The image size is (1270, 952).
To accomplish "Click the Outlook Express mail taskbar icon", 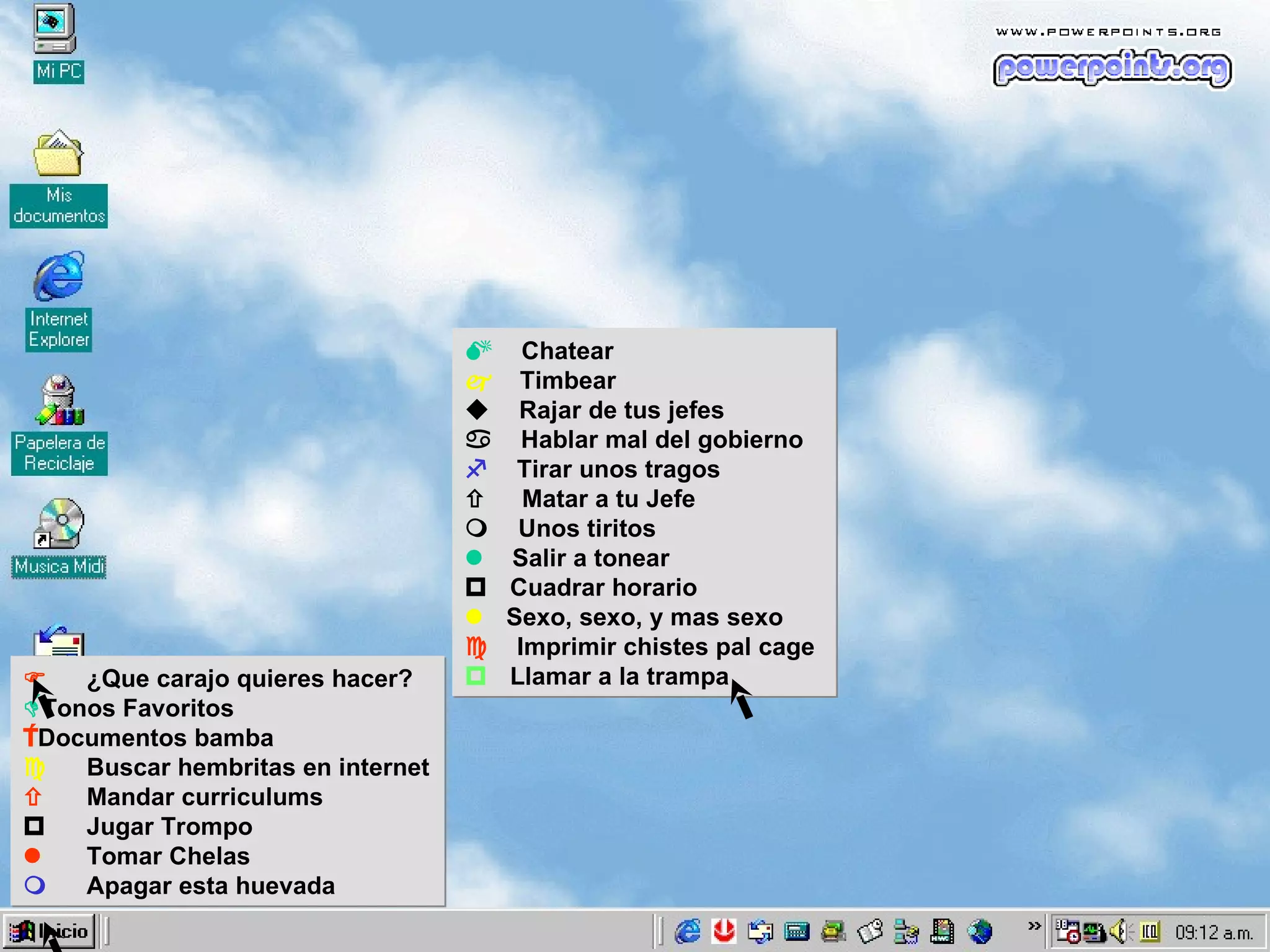I will pyautogui.click(x=760, y=931).
